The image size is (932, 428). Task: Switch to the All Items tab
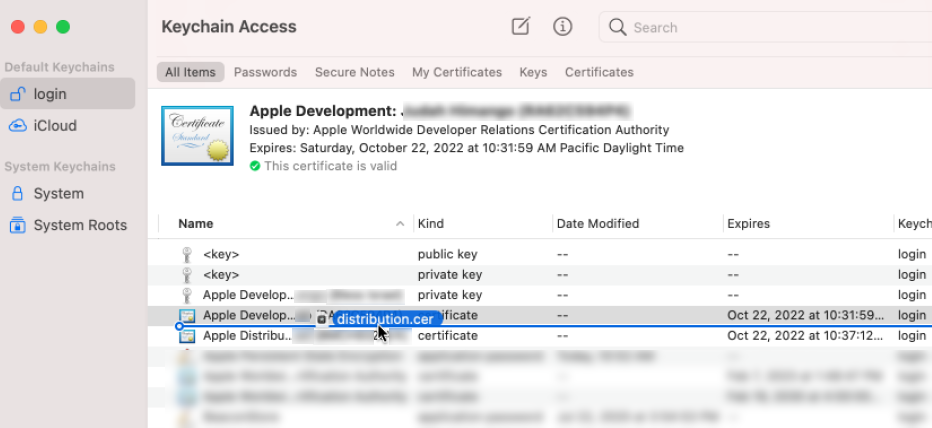click(x=190, y=72)
